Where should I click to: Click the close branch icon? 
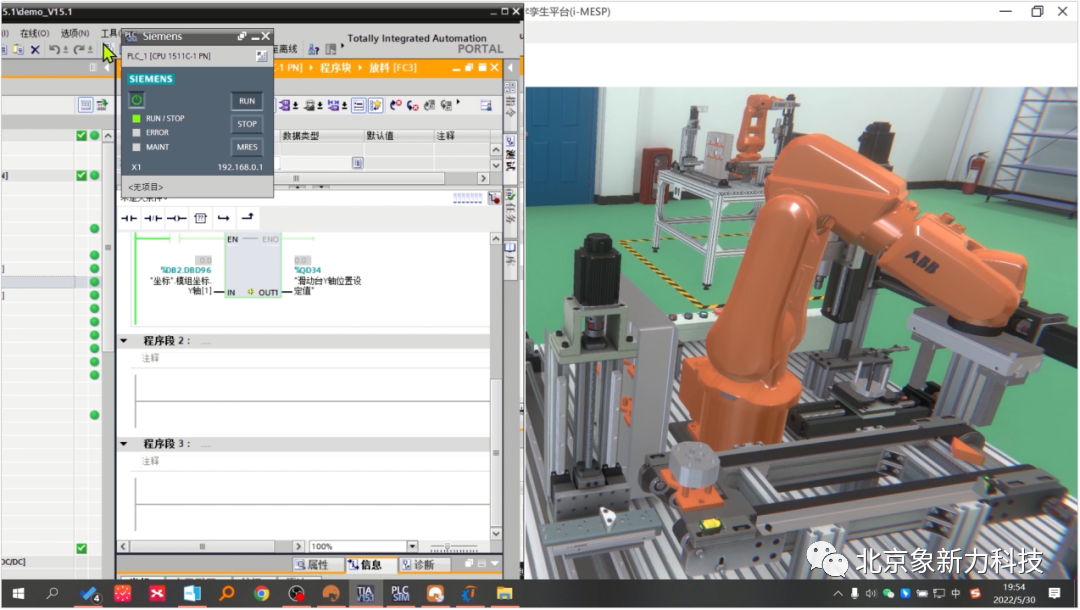(247, 218)
